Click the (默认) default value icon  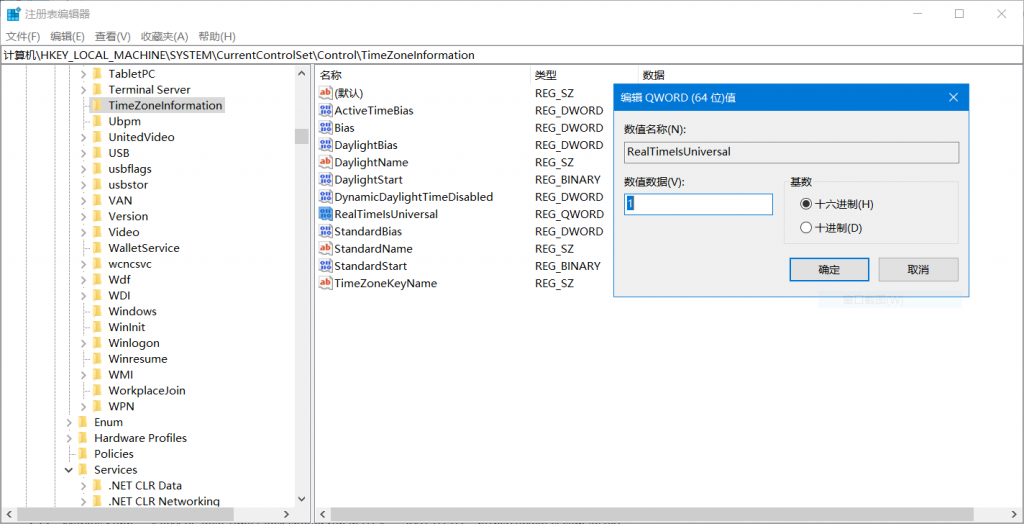coord(325,93)
